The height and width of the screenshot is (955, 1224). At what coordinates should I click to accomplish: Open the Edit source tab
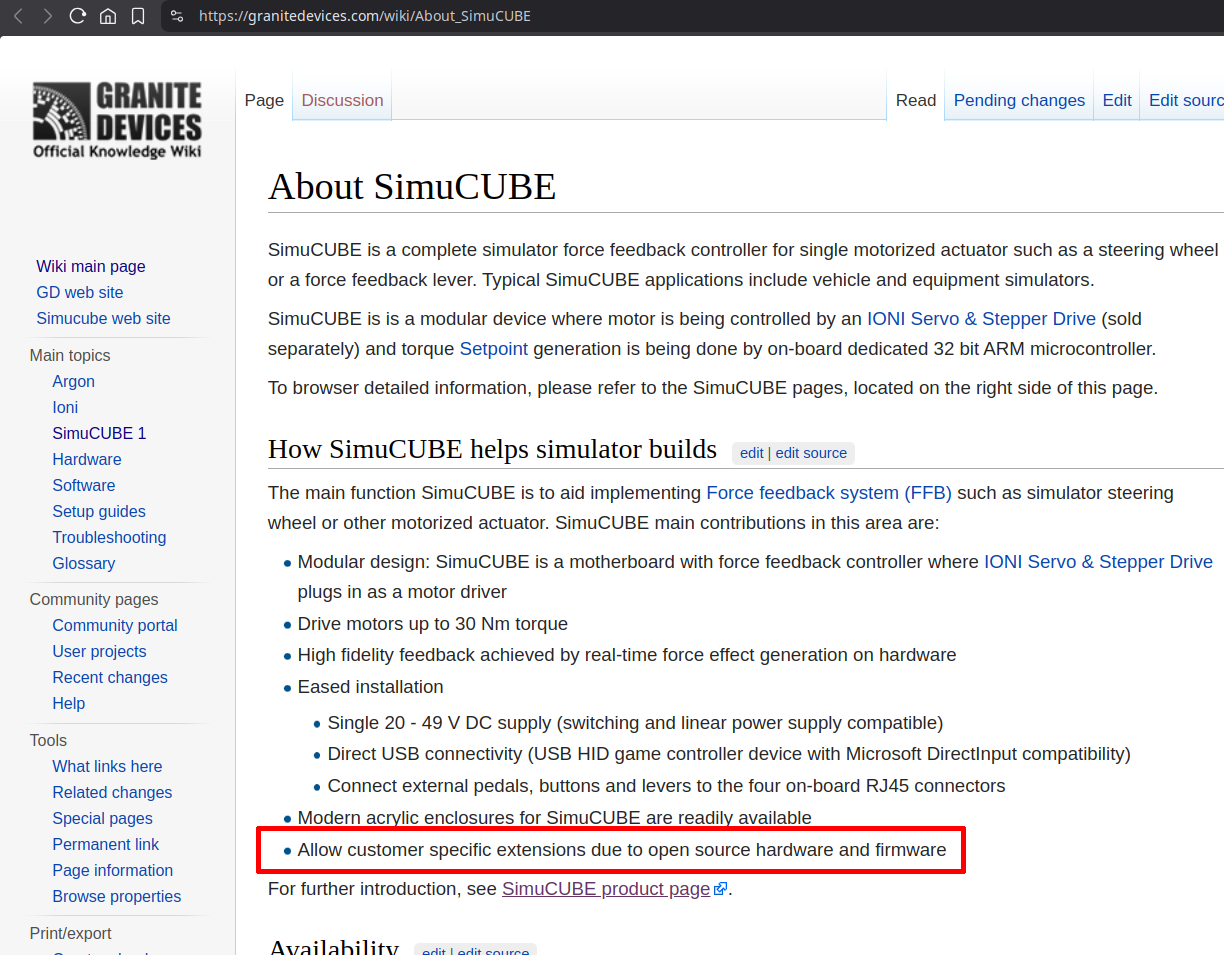click(x=1186, y=100)
